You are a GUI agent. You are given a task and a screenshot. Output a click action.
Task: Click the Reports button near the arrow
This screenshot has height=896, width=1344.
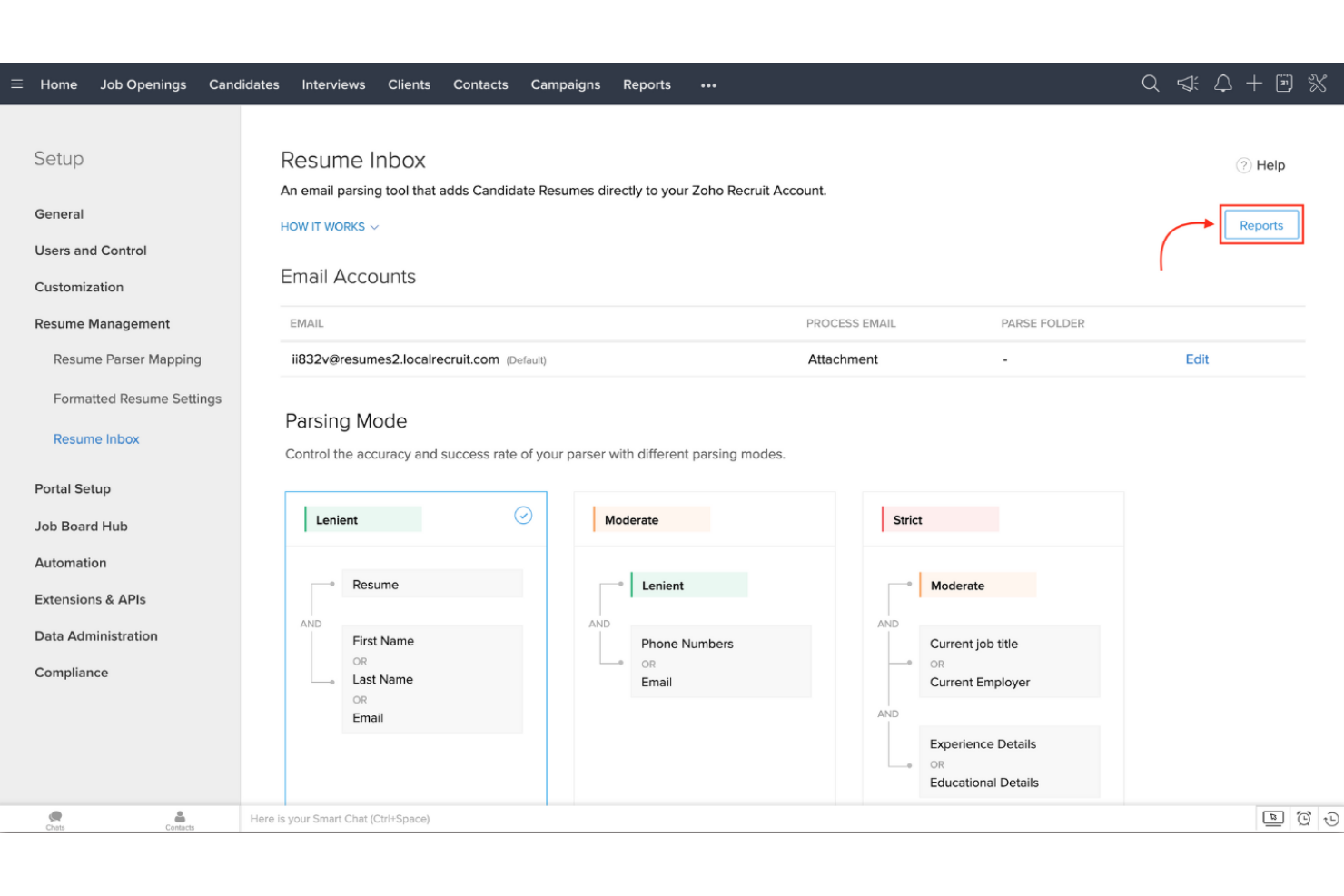coord(1261,225)
